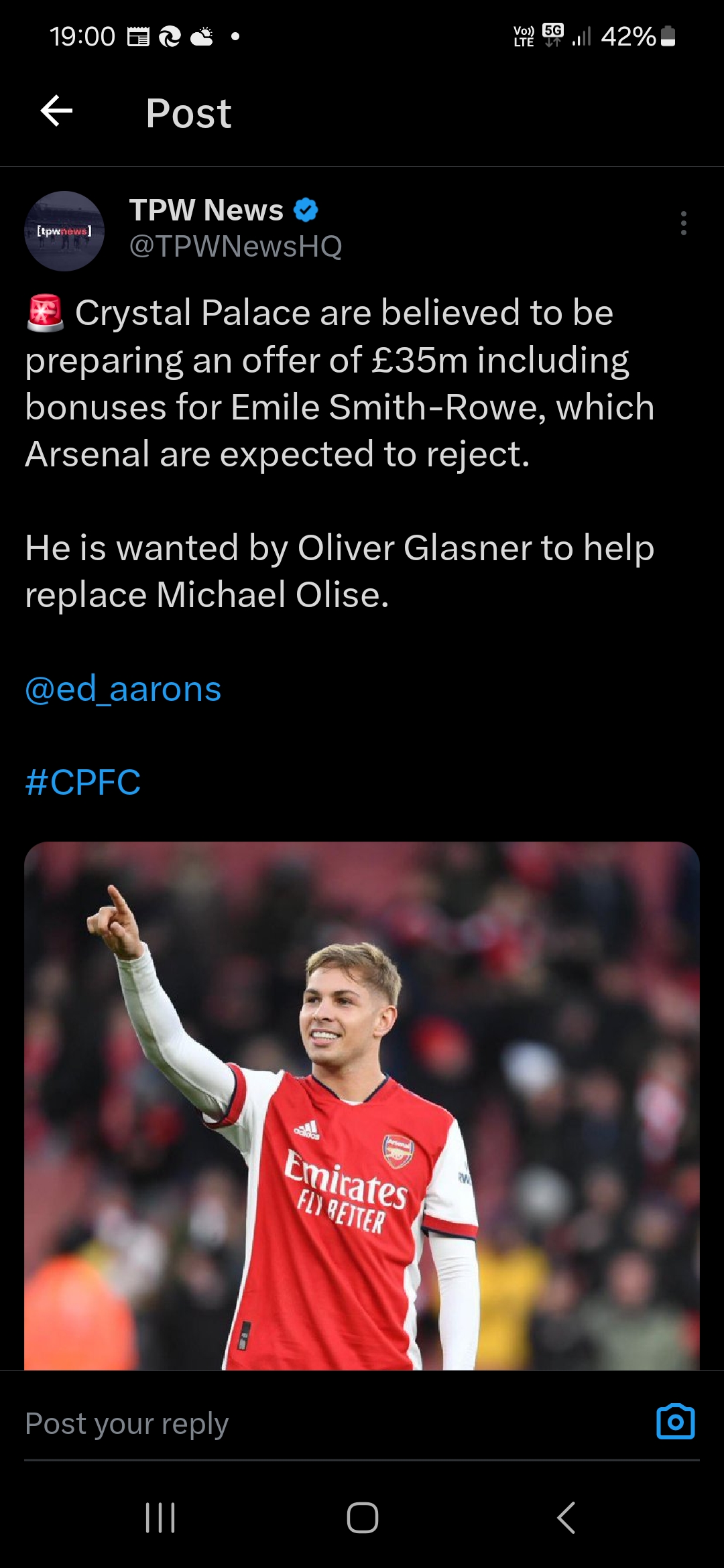Open the TPW News profile avatar
The height and width of the screenshot is (1568, 724).
point(64,231)
